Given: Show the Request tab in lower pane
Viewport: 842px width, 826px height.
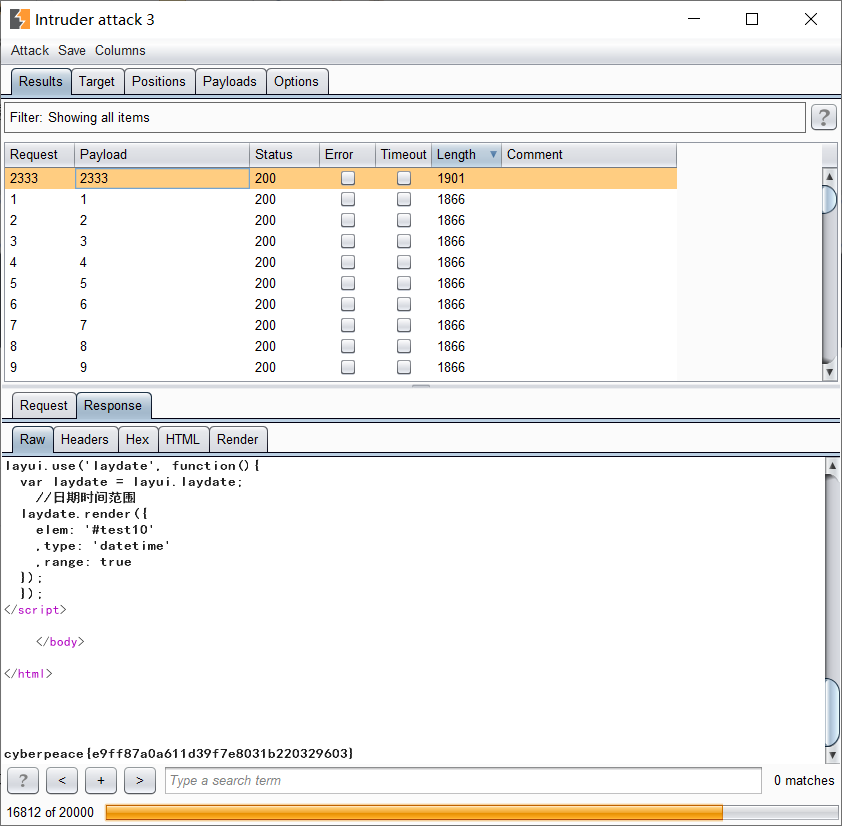Looking at the screenshot, I should [43, 405].
